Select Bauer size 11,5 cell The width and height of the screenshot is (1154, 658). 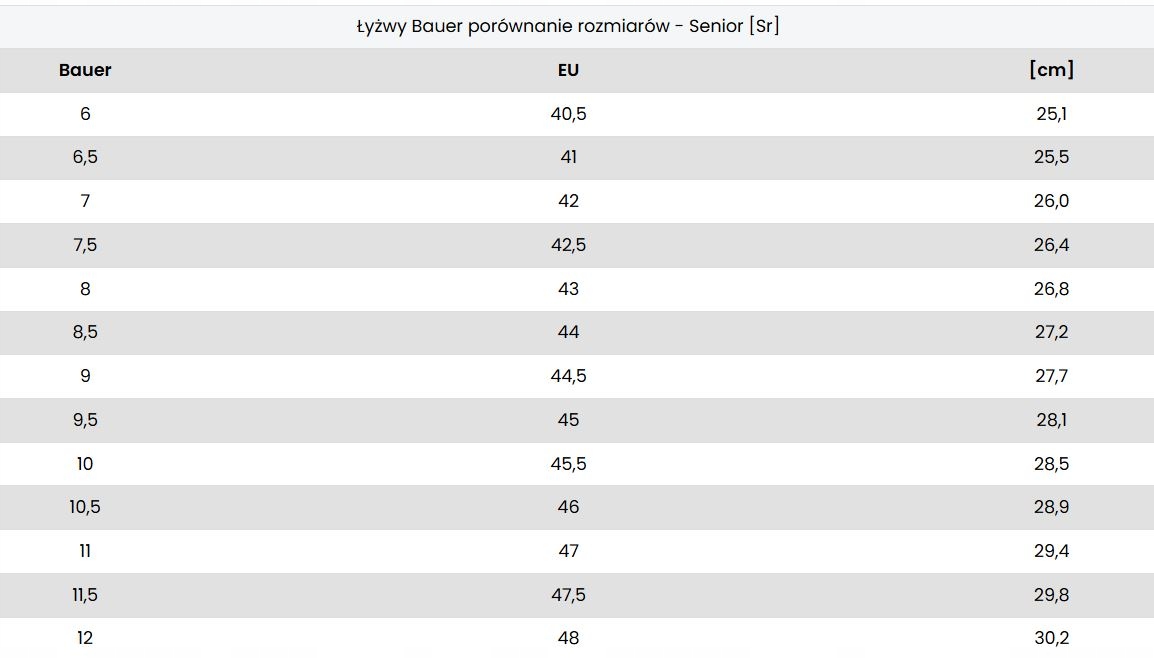(85, 595)
